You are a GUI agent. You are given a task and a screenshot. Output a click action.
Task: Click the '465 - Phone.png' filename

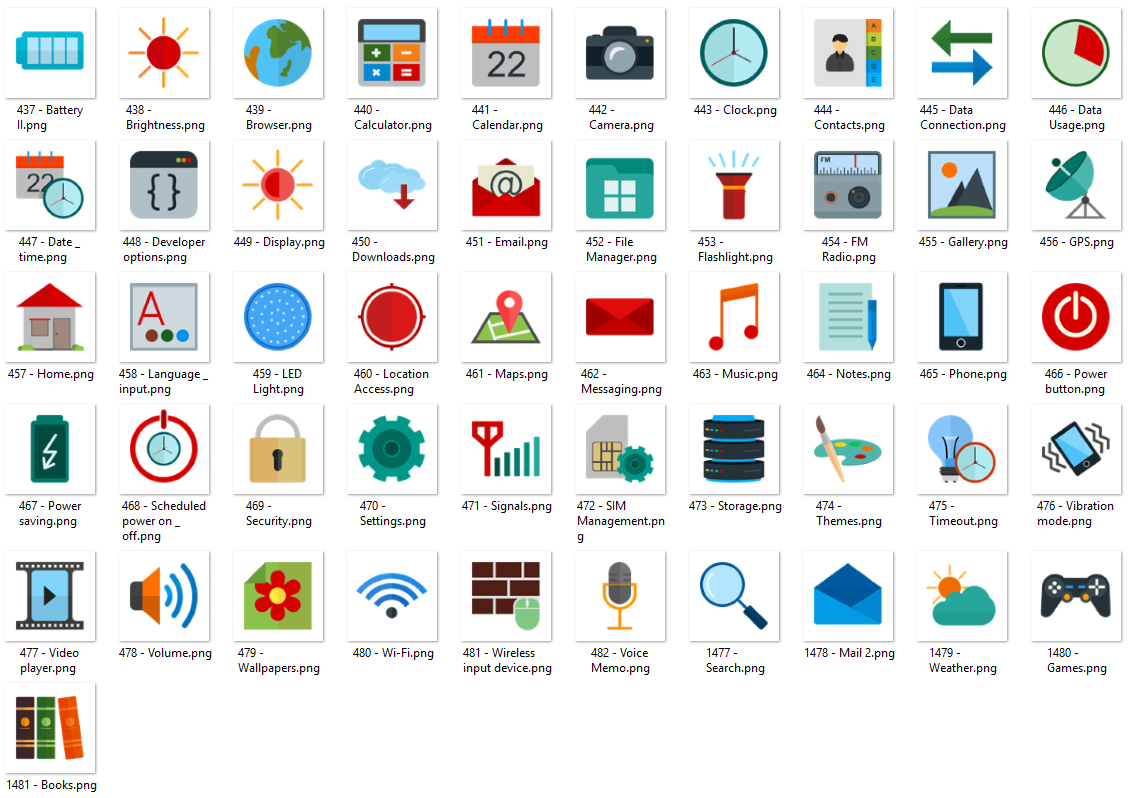point(963,374)
